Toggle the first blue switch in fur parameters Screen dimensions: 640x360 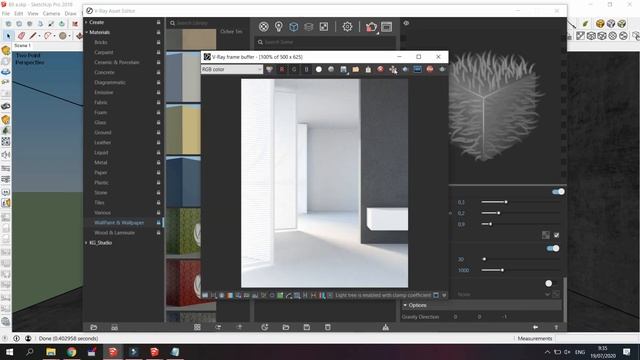pyautogui.click(x=558, y=191)
